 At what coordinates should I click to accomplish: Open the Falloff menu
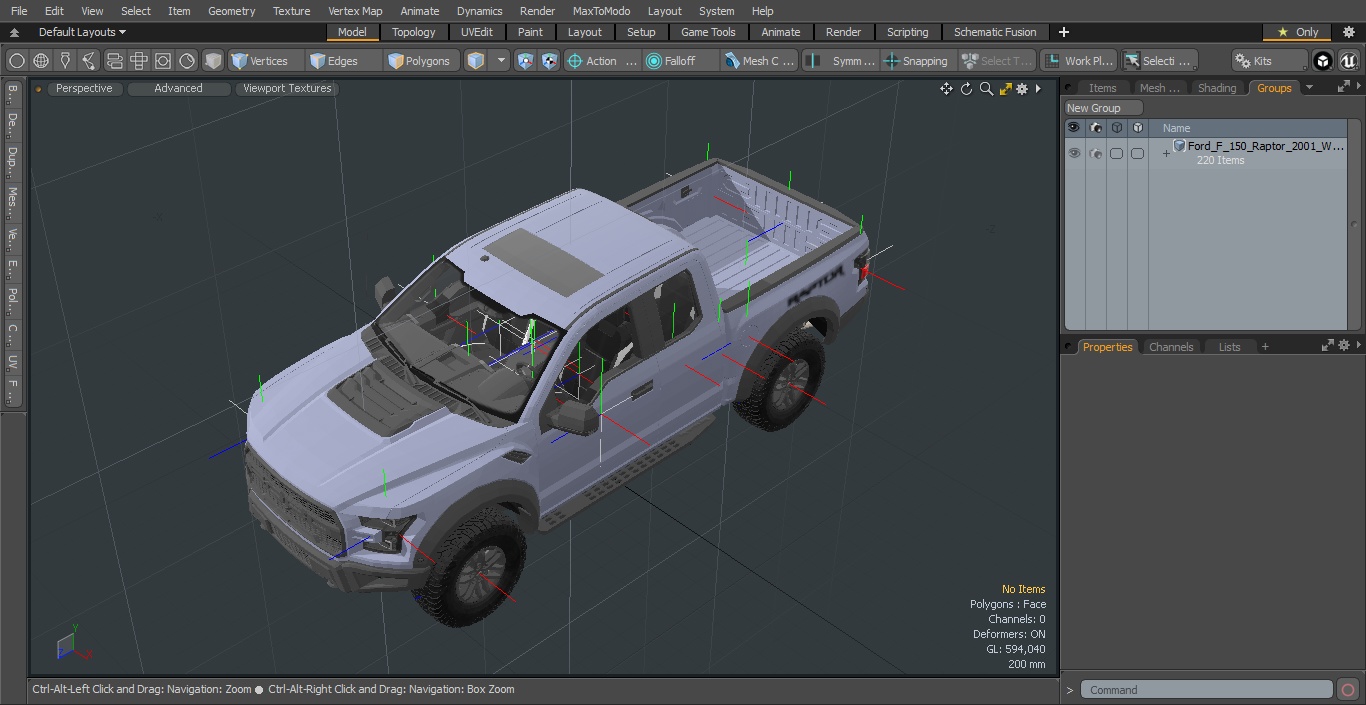680,61
